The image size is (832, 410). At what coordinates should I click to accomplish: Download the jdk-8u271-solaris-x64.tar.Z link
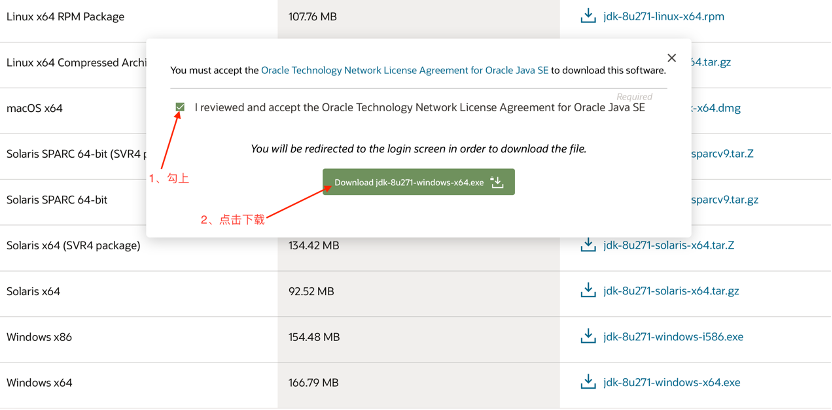pyautogui.click(x=669, y=245)
